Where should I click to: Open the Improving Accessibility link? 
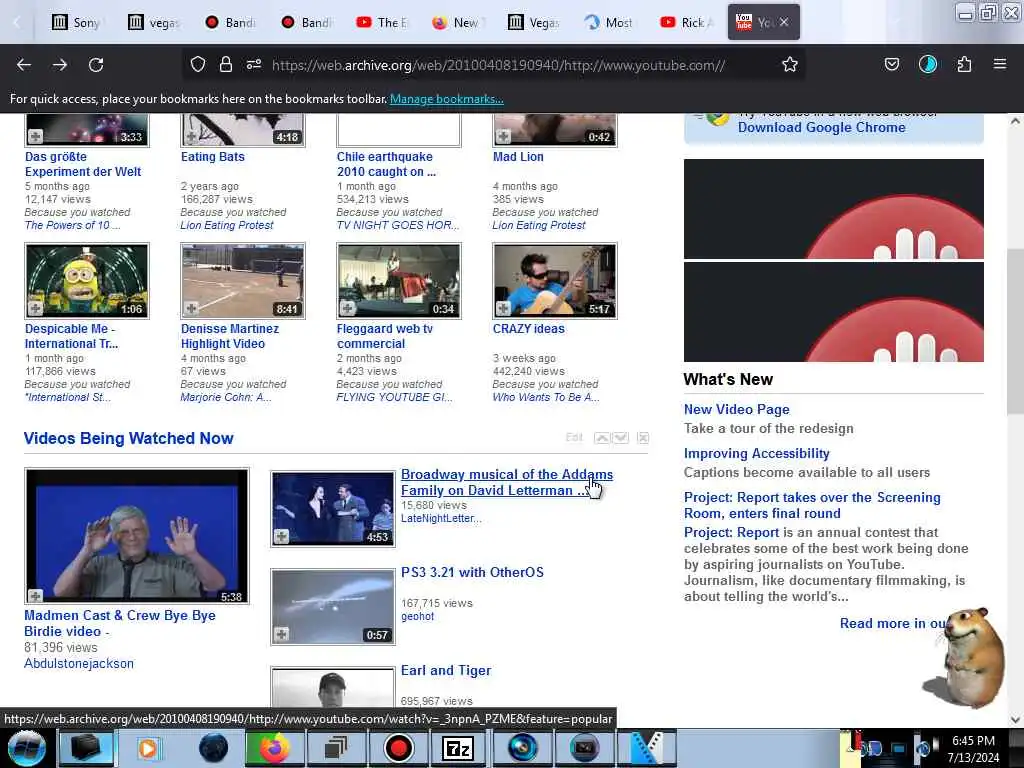click(x=756, y=453)
